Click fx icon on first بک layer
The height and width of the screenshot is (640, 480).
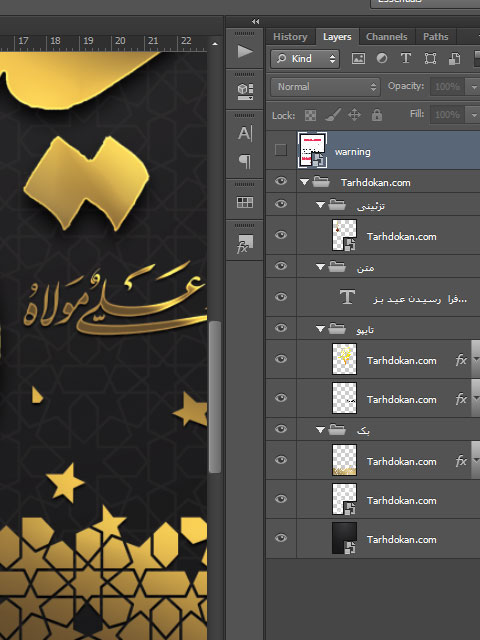461,461
